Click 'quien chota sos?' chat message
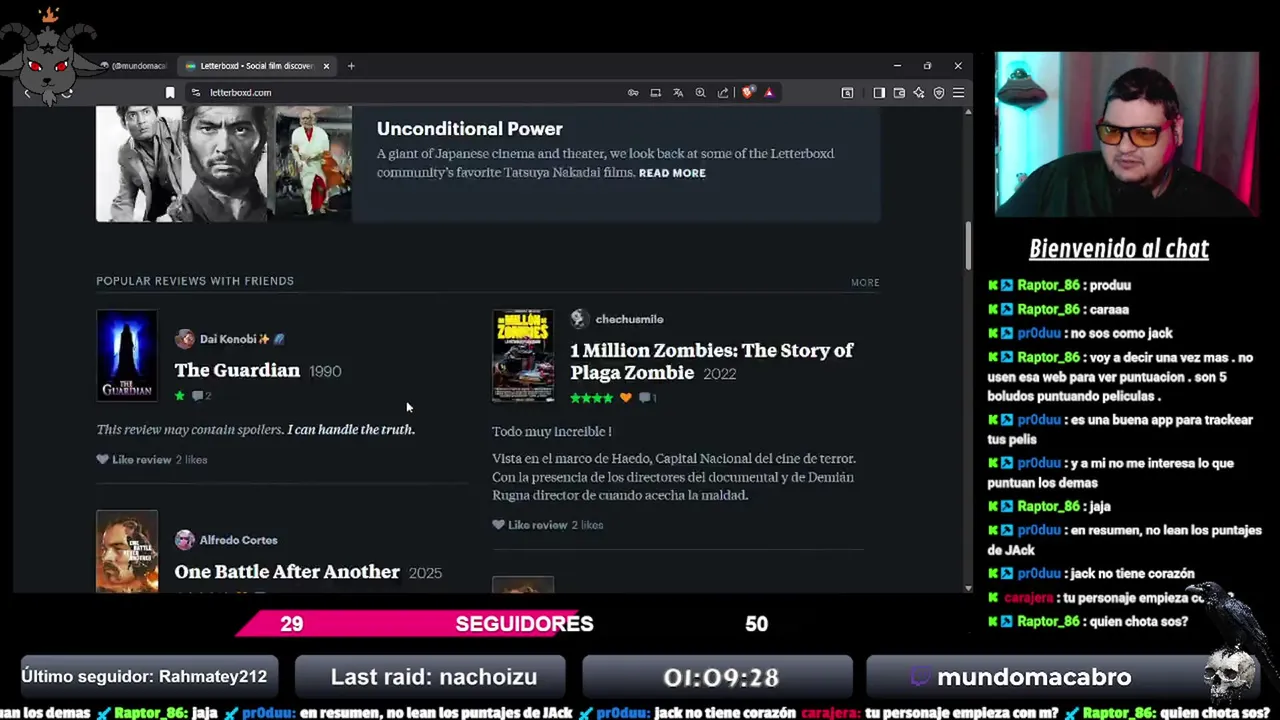Screen dimensions: 1280x720 1140,621
